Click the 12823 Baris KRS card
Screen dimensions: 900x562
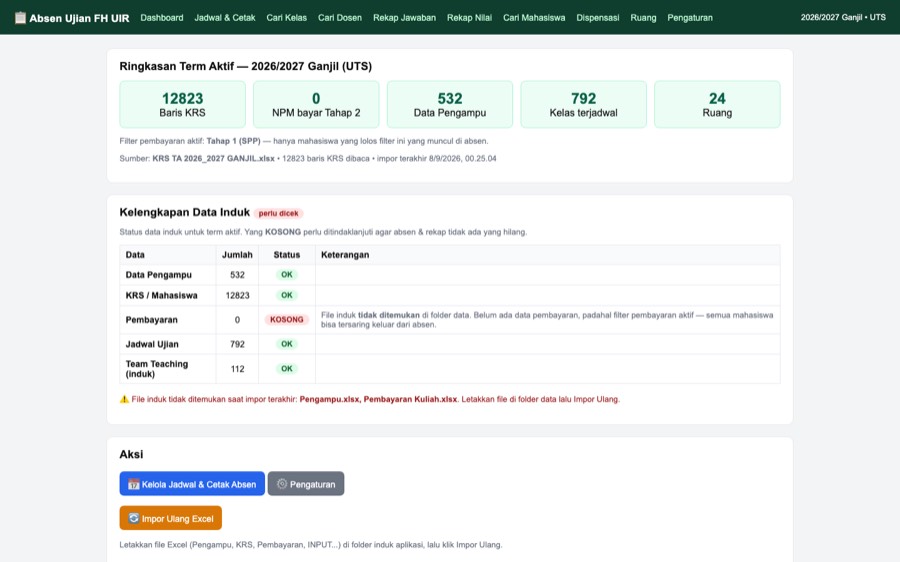tap(183, 104)
